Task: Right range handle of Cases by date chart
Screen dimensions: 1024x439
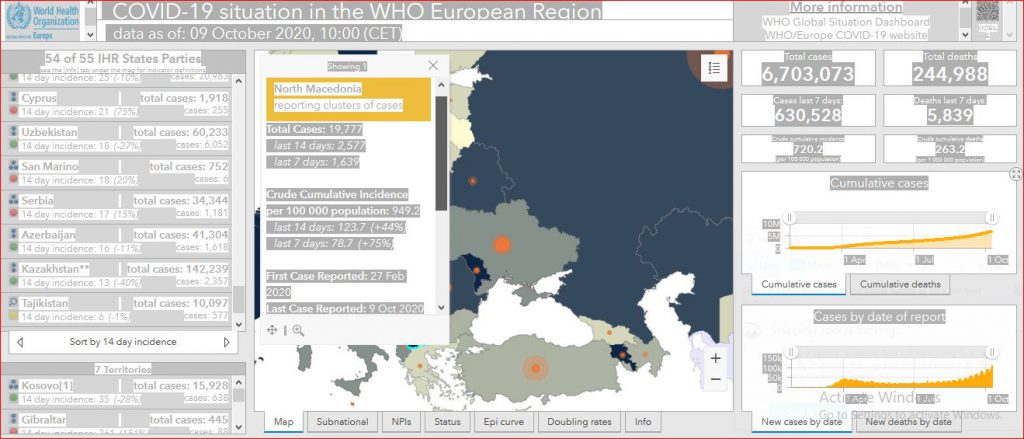Action: click(x=992, y=353)
